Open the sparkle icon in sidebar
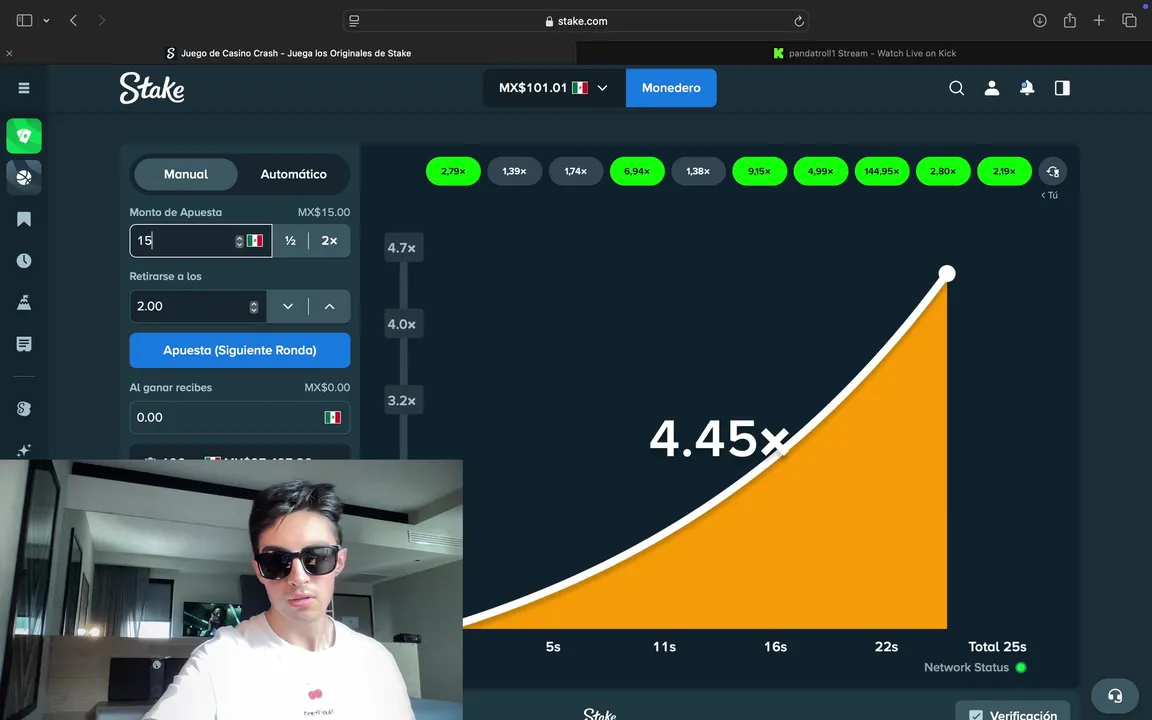The height and width of the screenshot is (720, 1152). point(24,450)
